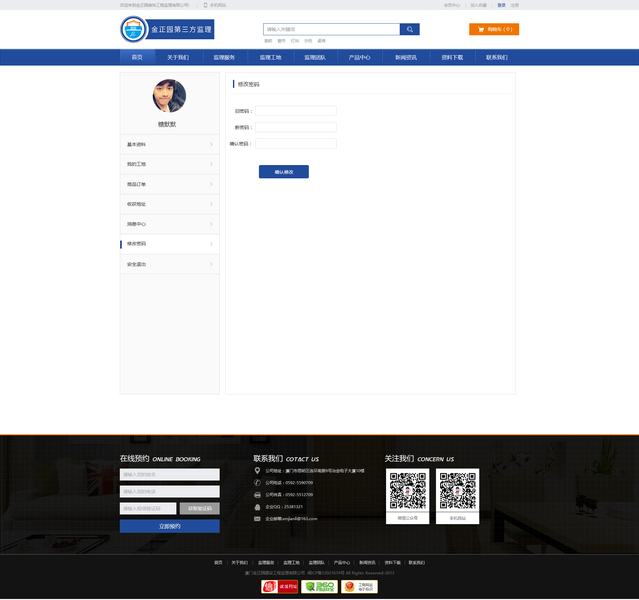Click footer 产品中心 link
Screen dimensions: 639x600
coord(342,562)
